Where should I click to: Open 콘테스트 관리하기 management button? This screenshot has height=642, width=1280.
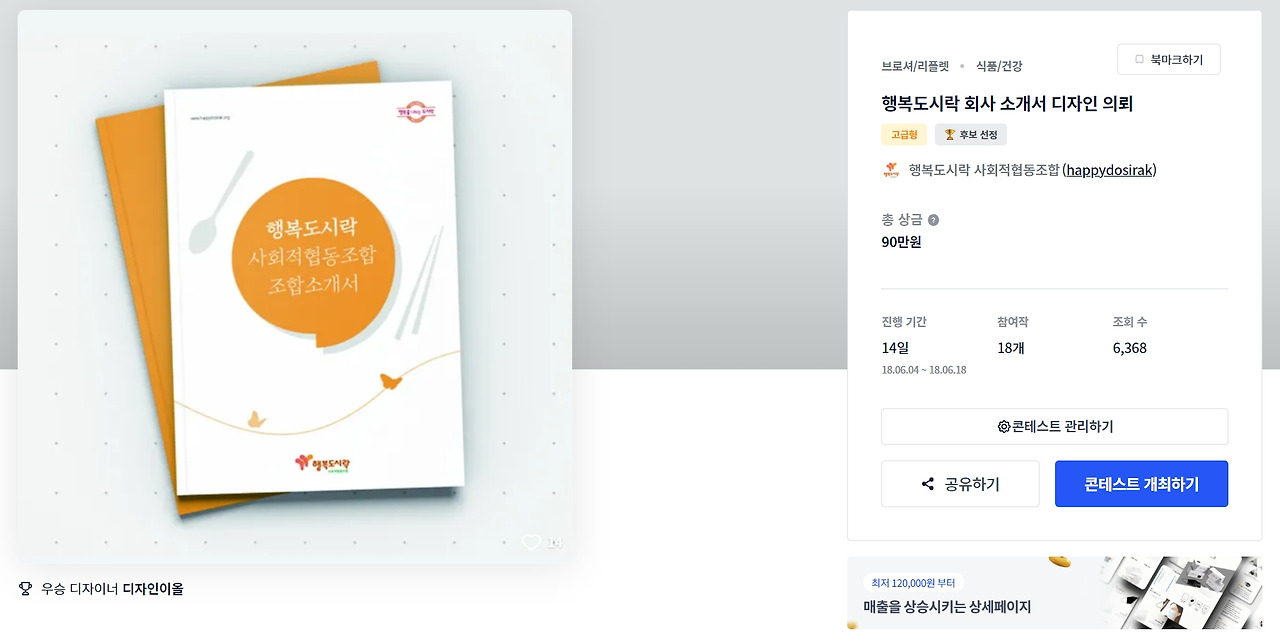point(1054,426)
